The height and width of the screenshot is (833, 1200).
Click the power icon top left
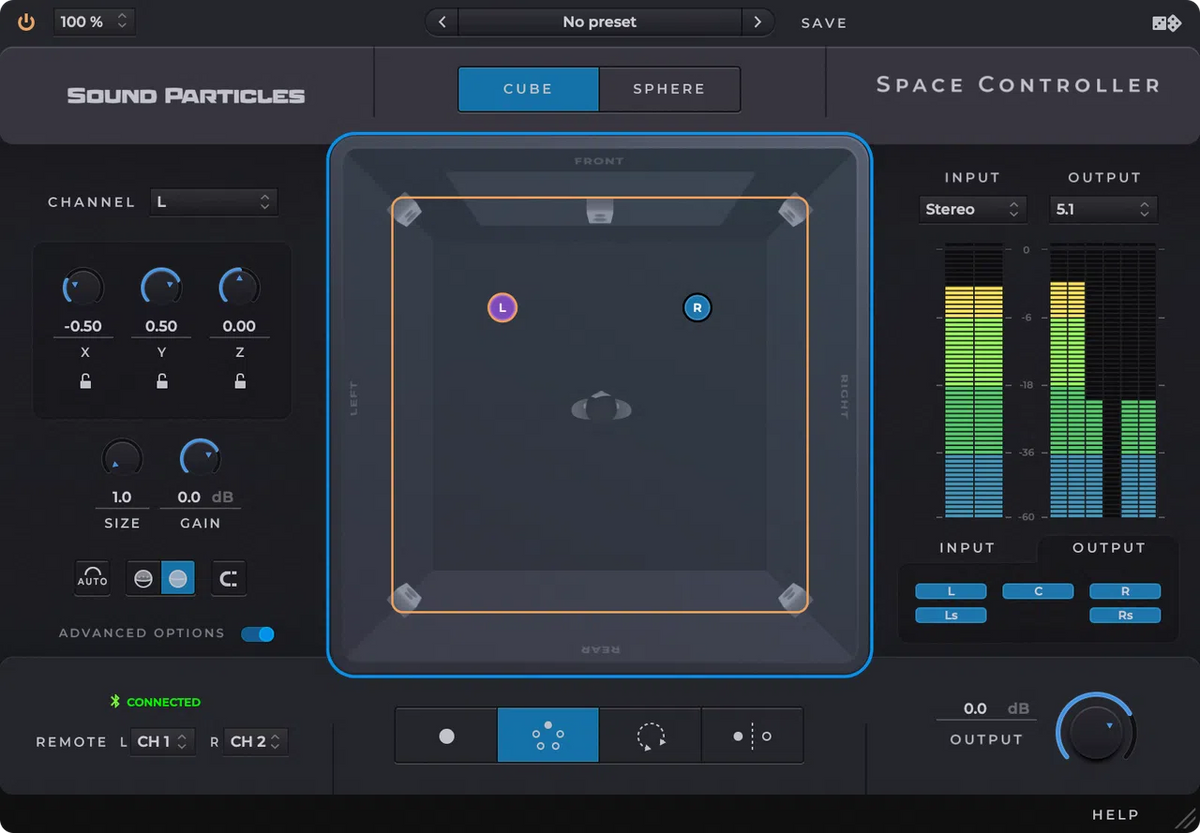point(26,22)
